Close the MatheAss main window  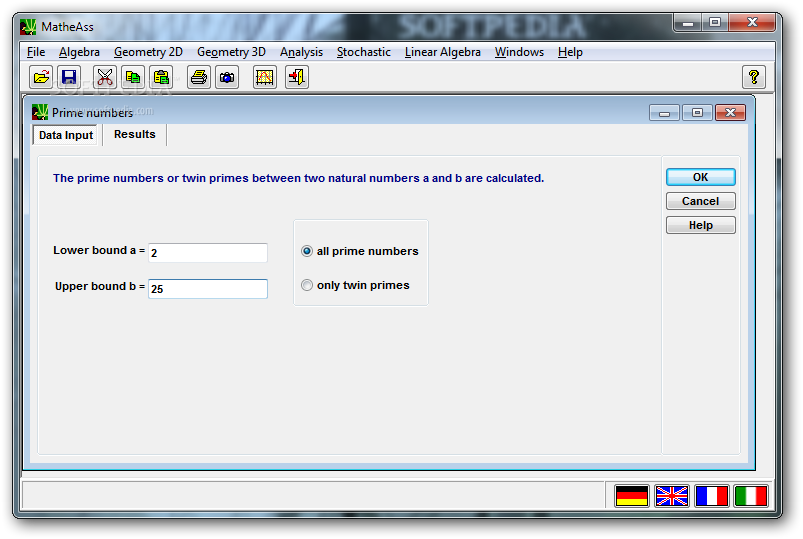pos(752,23)
